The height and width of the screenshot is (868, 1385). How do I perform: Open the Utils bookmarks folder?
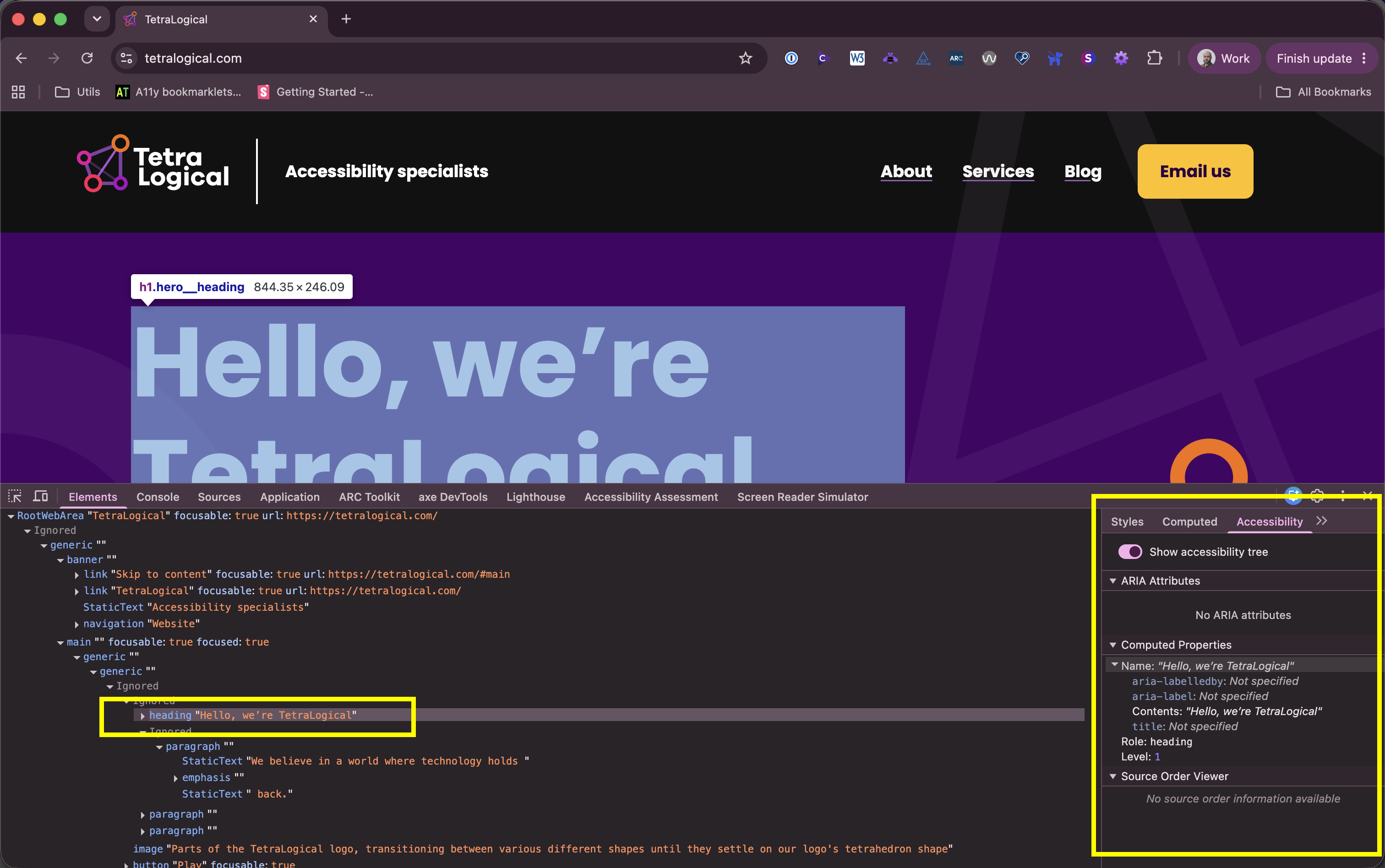[77, 92]
